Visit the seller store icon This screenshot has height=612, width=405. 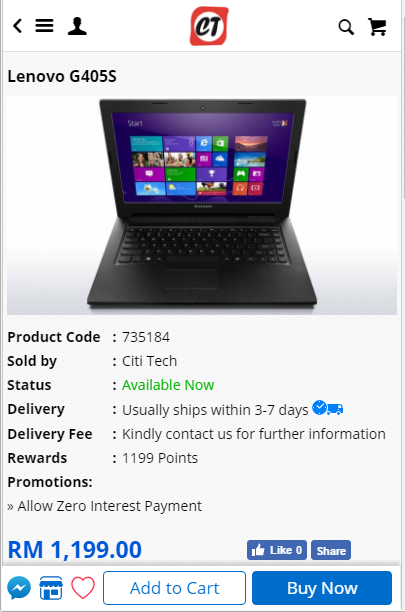click(51, 588)
